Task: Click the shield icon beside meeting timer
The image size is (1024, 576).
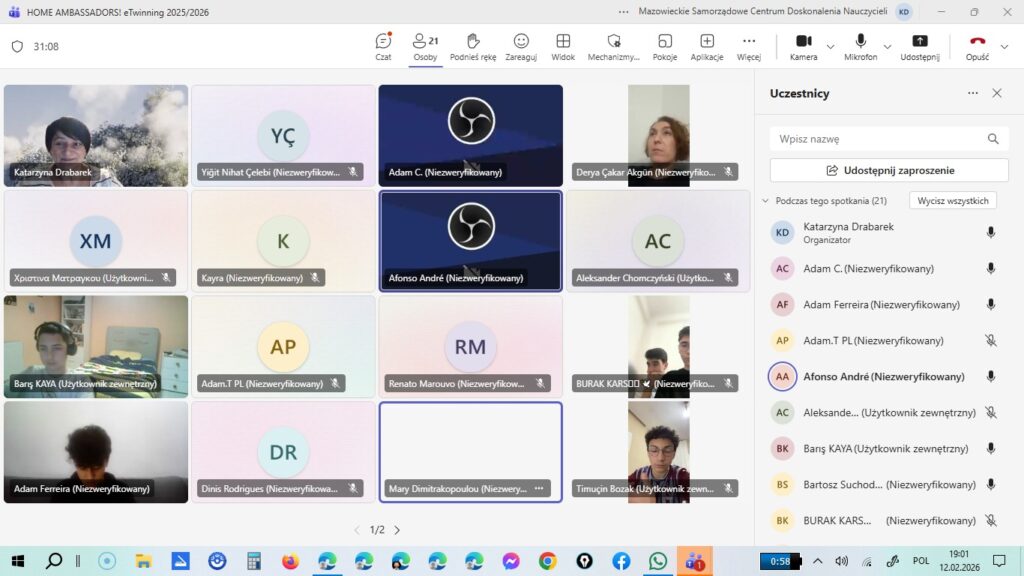Action: pos(18,46)
